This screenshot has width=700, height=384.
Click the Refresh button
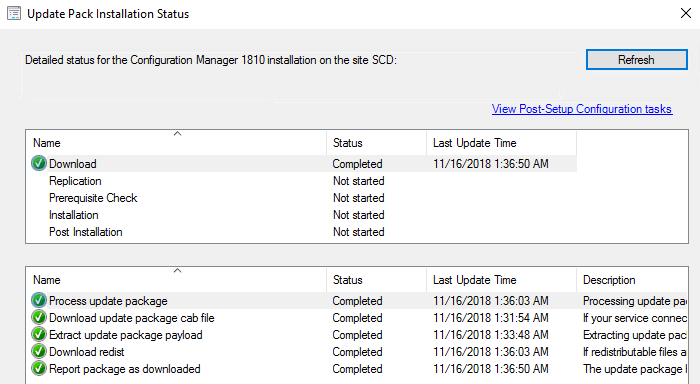tap(637, 59)
